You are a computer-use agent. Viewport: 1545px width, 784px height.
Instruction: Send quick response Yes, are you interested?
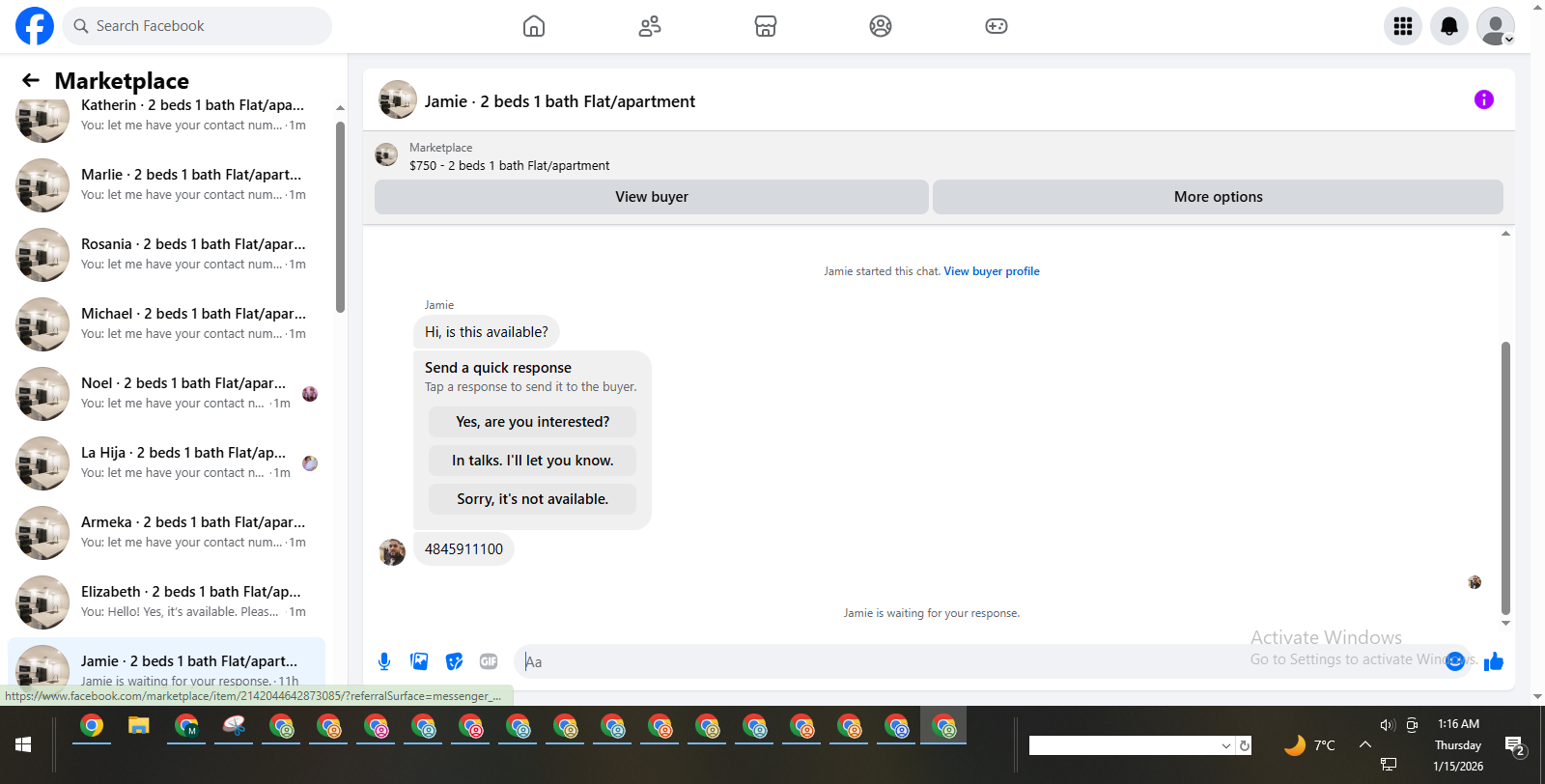(x=532, y=422)
